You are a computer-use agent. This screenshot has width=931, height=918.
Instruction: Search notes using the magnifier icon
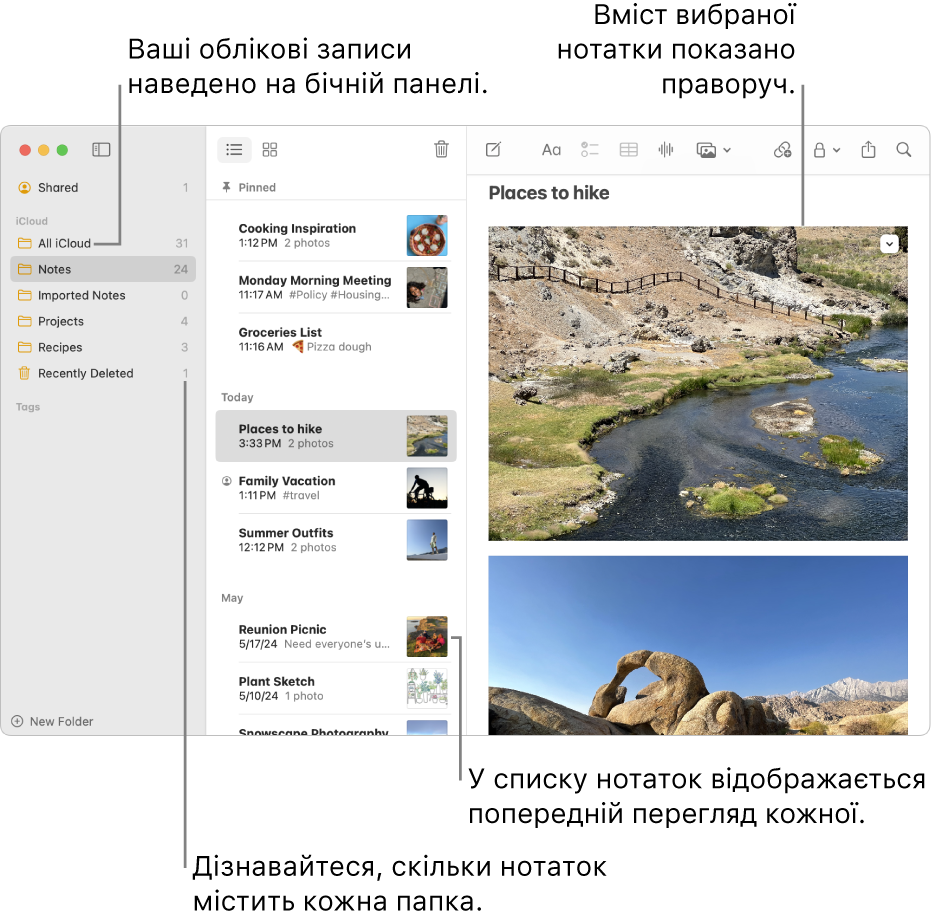[904, 150]
